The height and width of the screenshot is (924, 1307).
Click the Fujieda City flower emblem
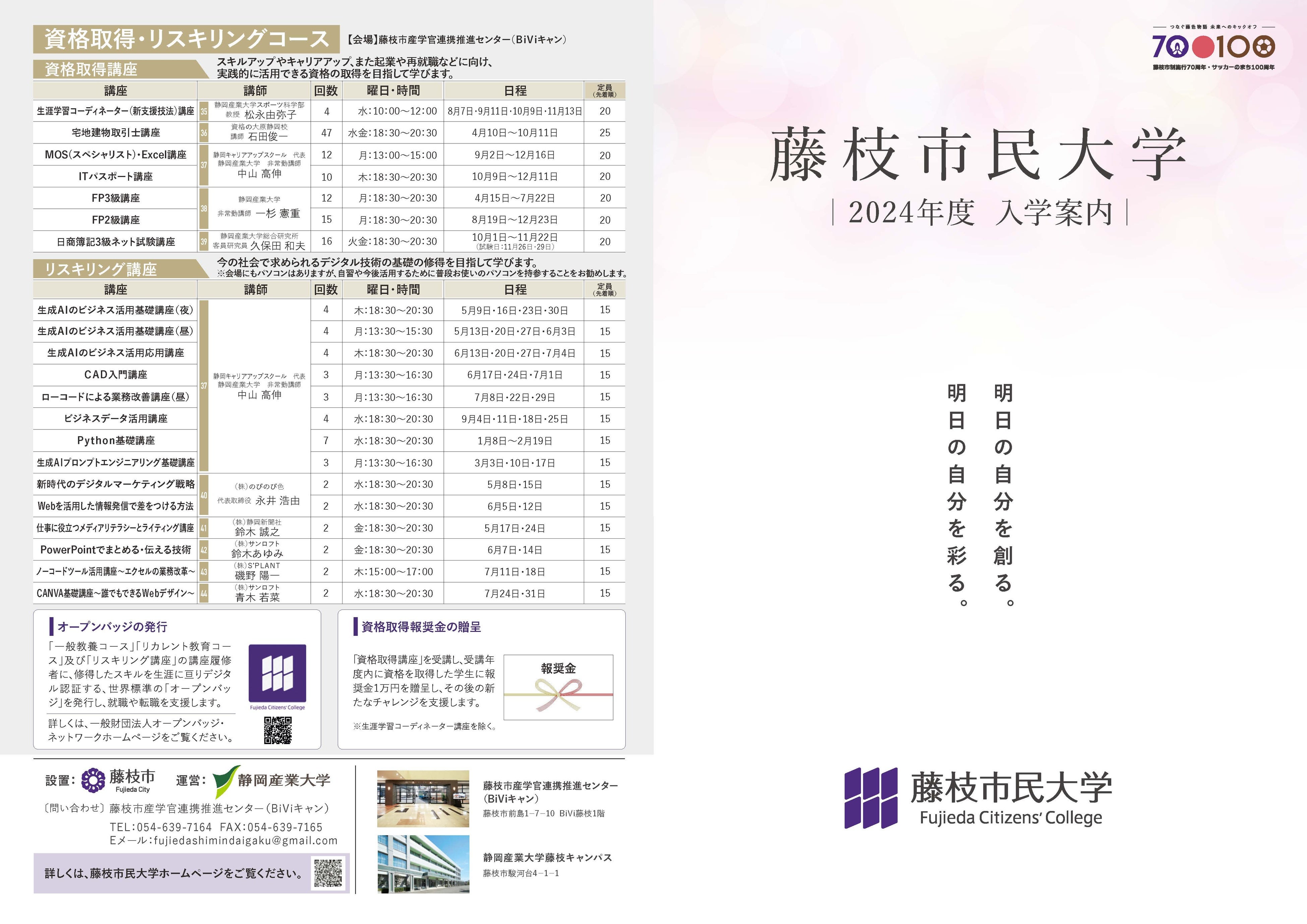click(94, 780)
